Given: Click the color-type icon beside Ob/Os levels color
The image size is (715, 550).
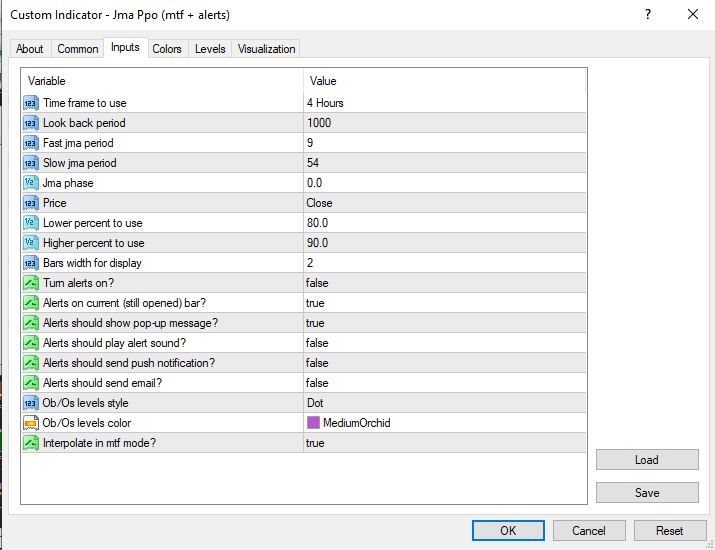Looking at the screenshot, I should 31,423.
